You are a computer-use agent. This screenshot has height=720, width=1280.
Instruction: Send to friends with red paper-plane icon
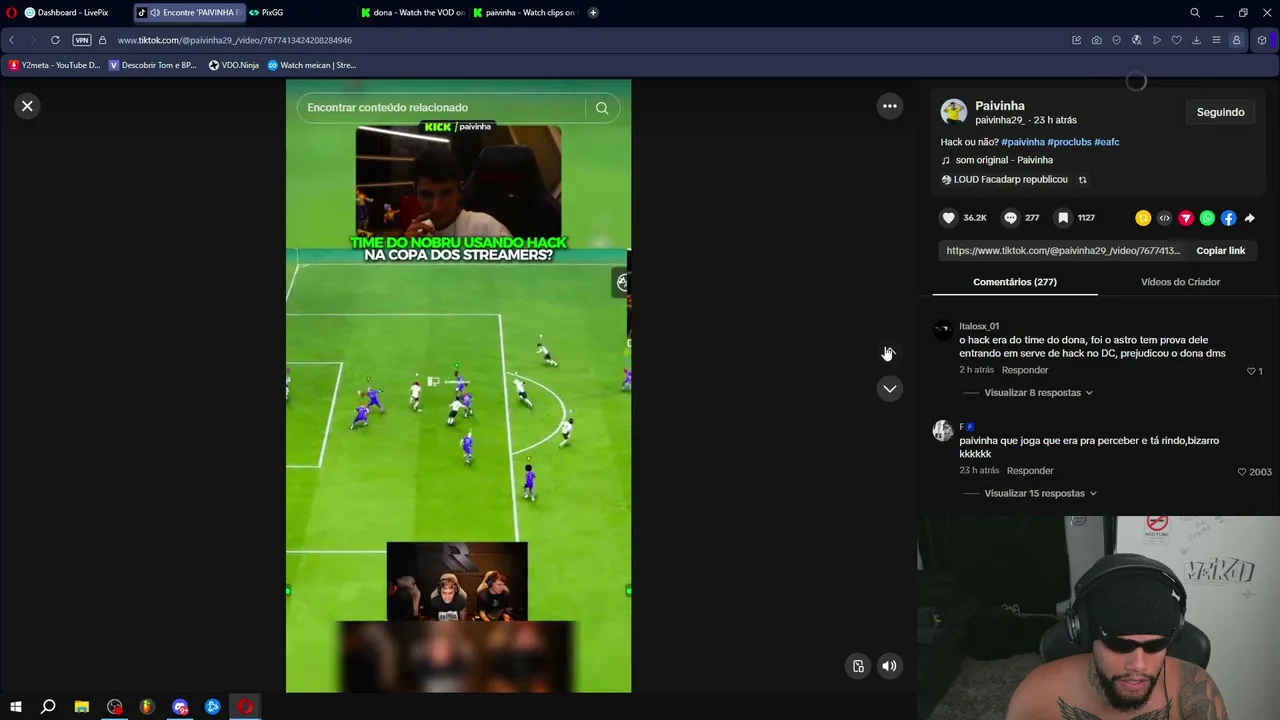click(1186, 218)
